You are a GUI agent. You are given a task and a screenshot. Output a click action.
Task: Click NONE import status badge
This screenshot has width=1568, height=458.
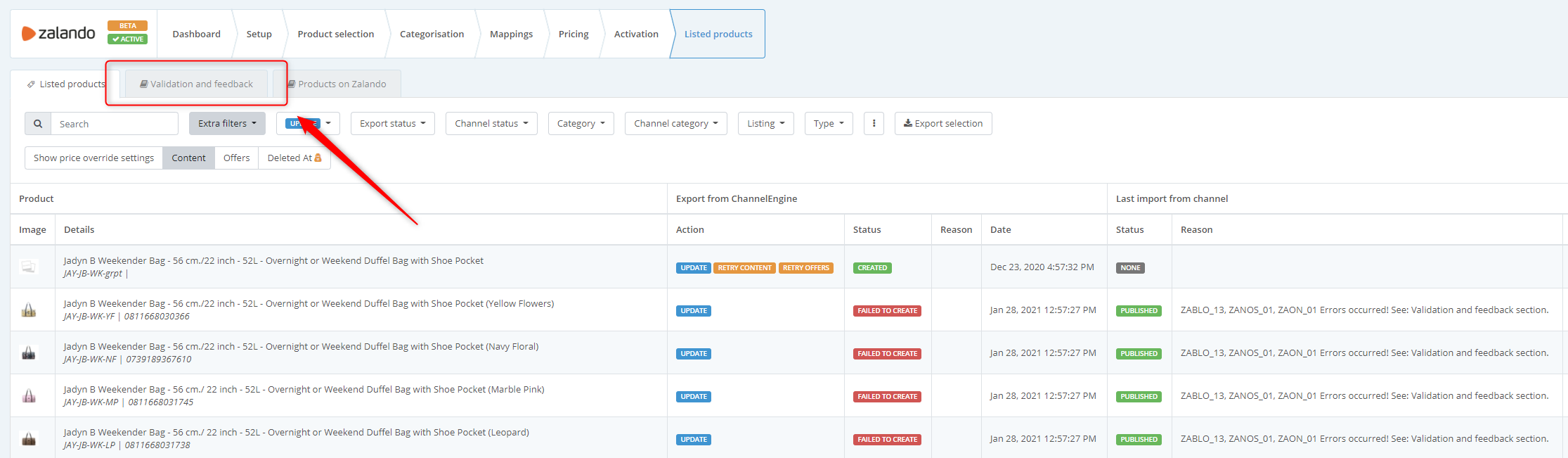[1130, 267]
